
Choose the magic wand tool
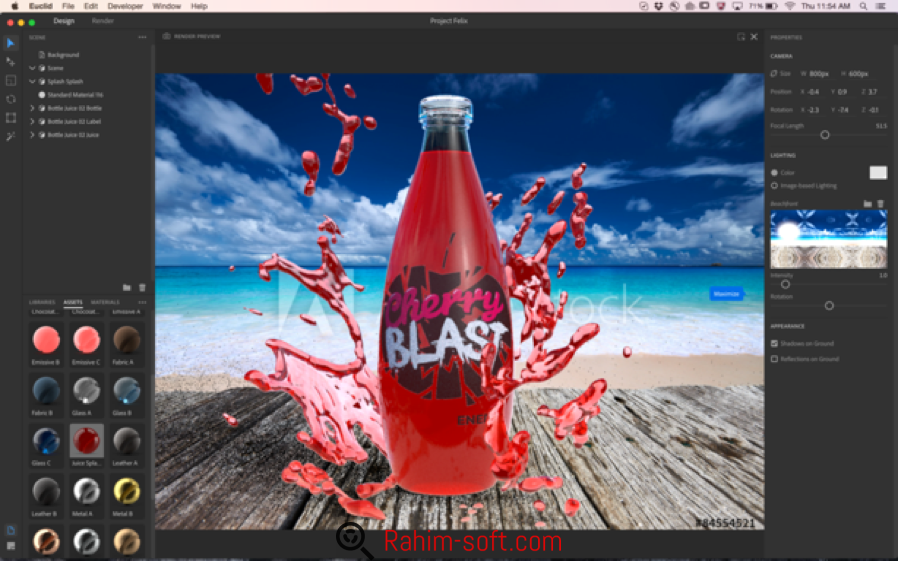pyautogui.click(x=10, y=136)
